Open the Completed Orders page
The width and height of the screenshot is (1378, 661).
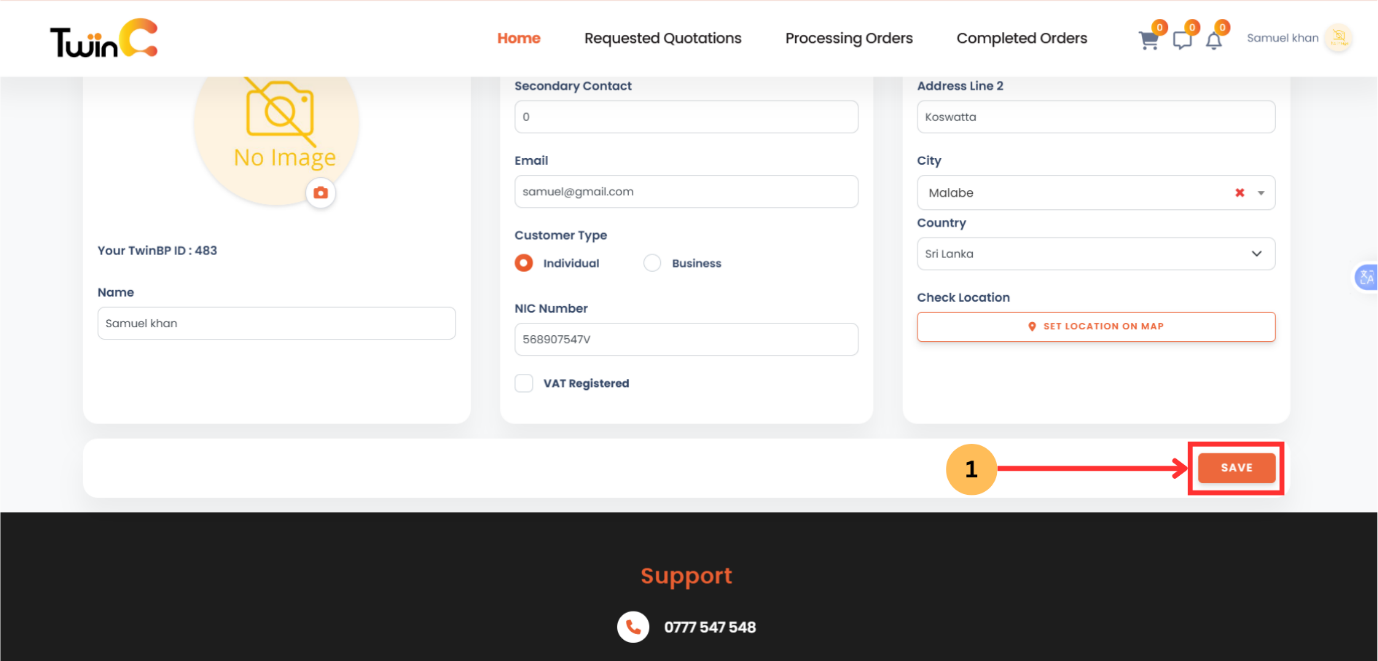pos(1021,38)
